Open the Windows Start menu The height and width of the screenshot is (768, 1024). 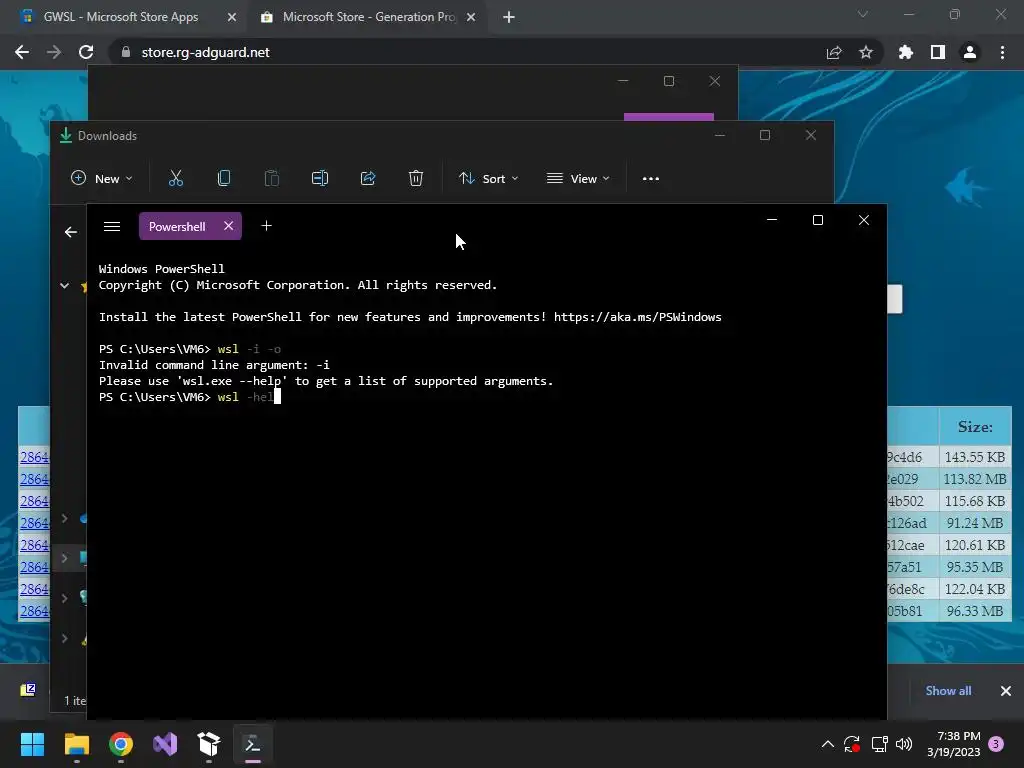click(32, 744)
